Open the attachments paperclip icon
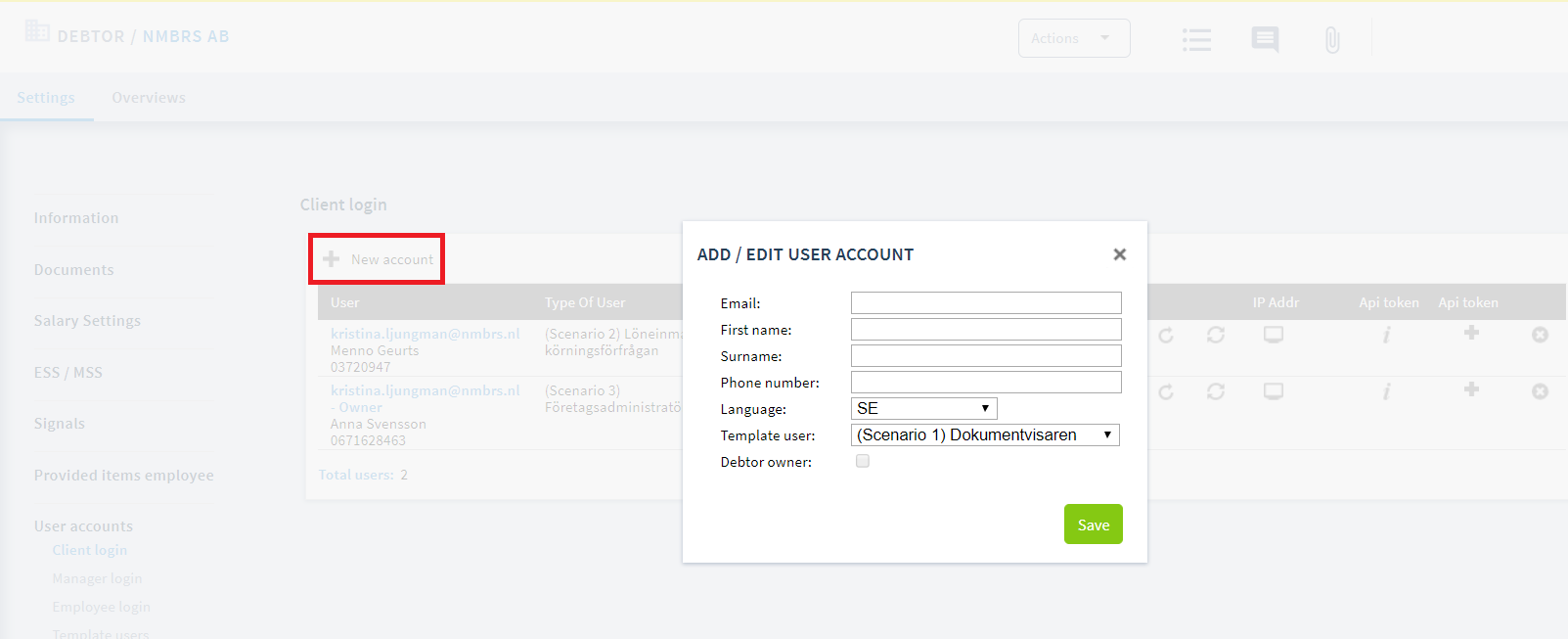 point(1332,40)
